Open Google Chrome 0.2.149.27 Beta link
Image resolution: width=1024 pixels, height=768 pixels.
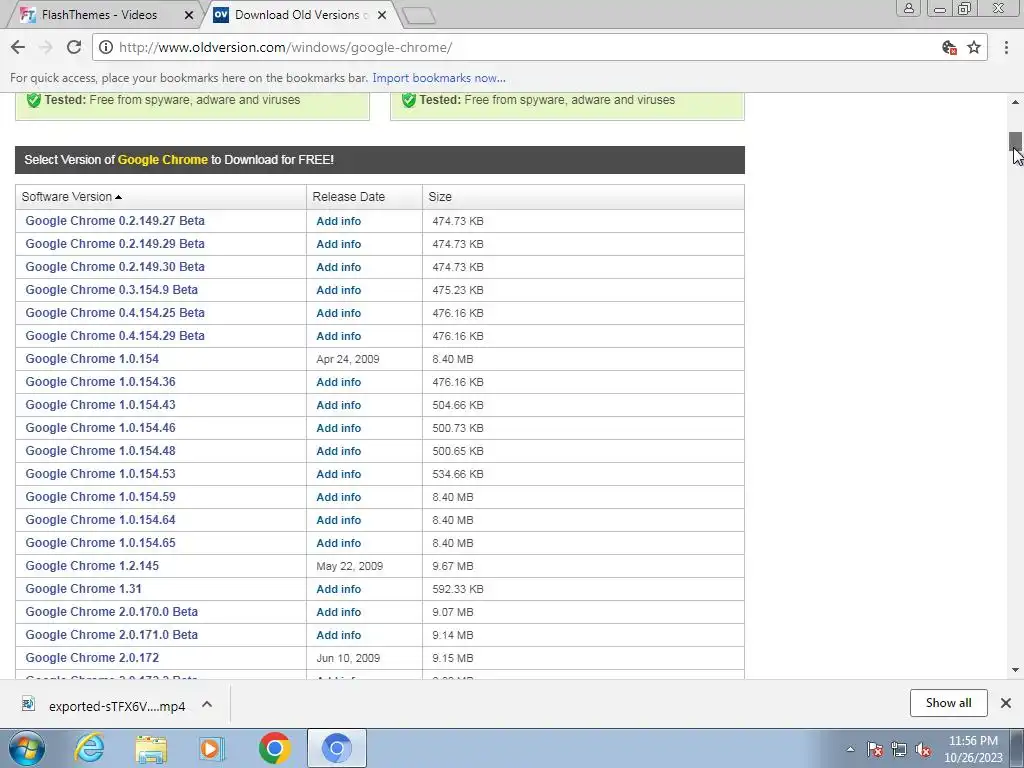tap(115, 221)
